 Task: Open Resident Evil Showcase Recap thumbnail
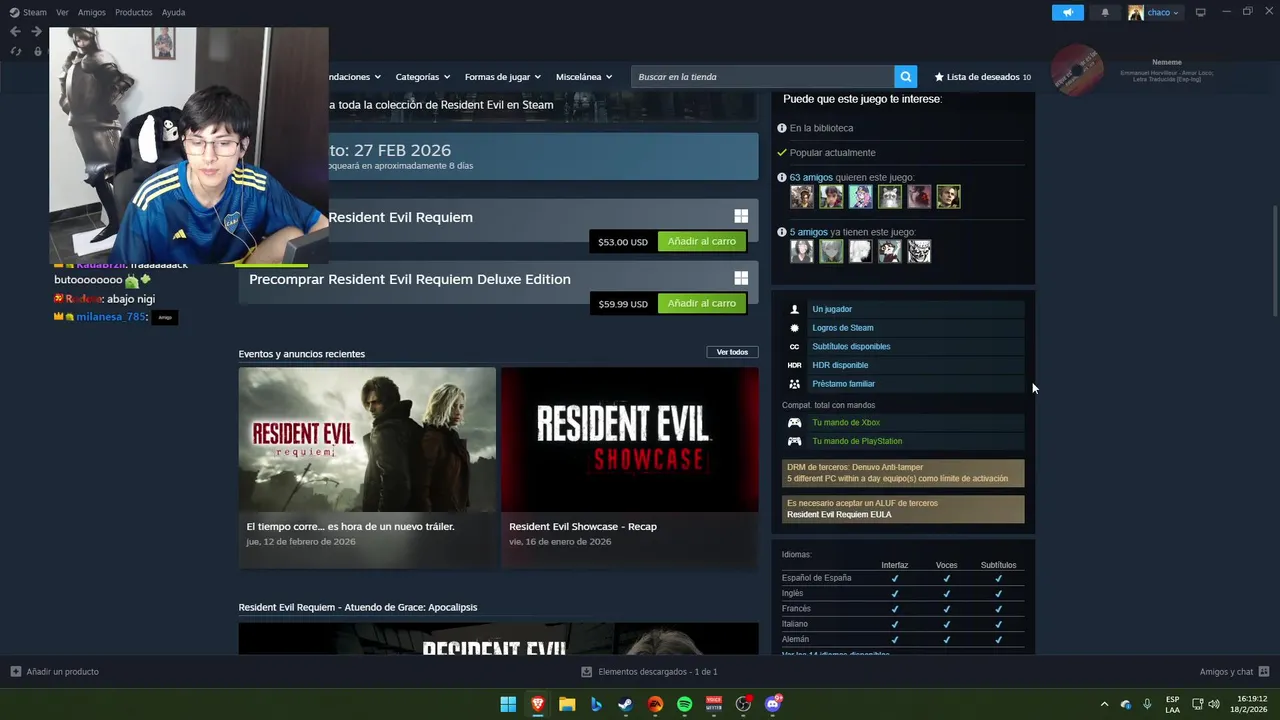tap(630, 440)
